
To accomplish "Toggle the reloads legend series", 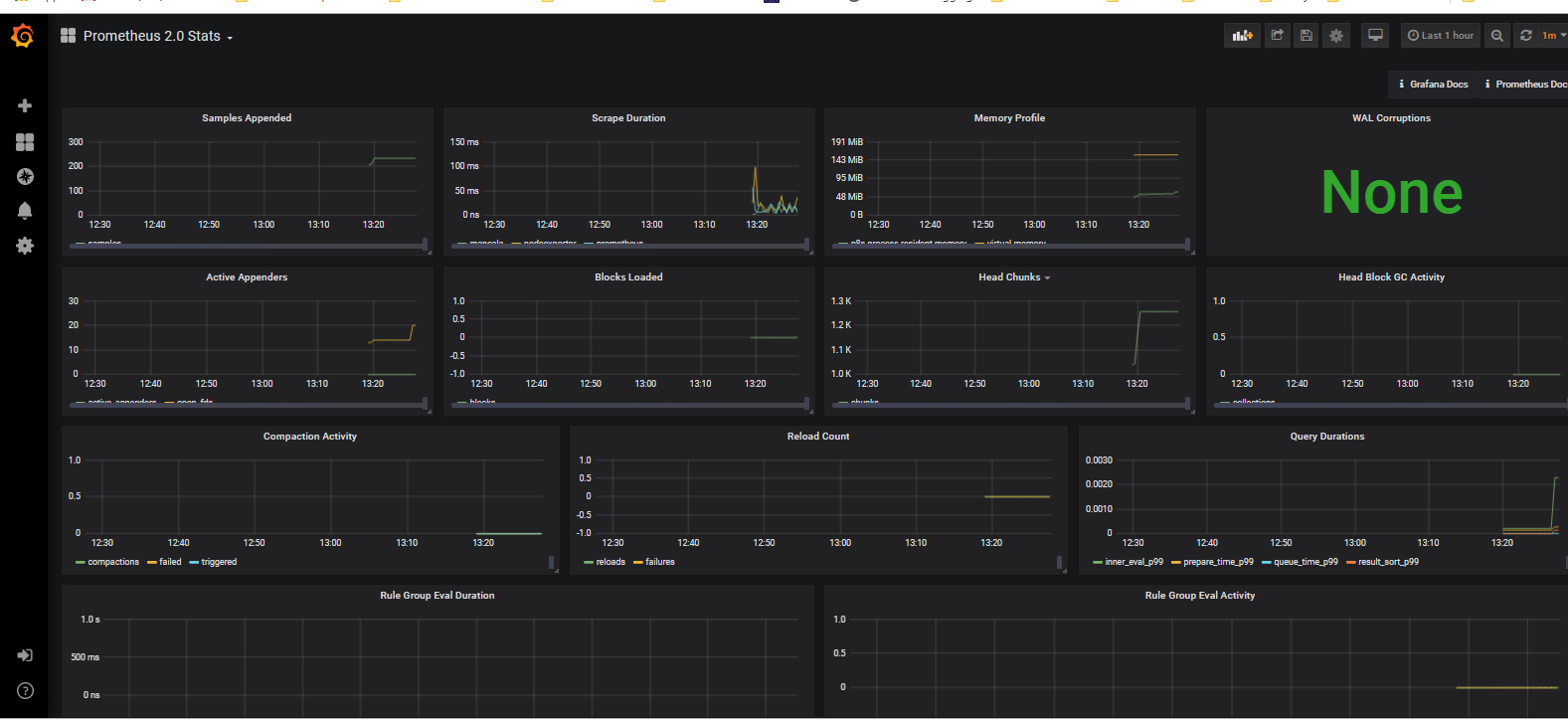I will 610,562.
